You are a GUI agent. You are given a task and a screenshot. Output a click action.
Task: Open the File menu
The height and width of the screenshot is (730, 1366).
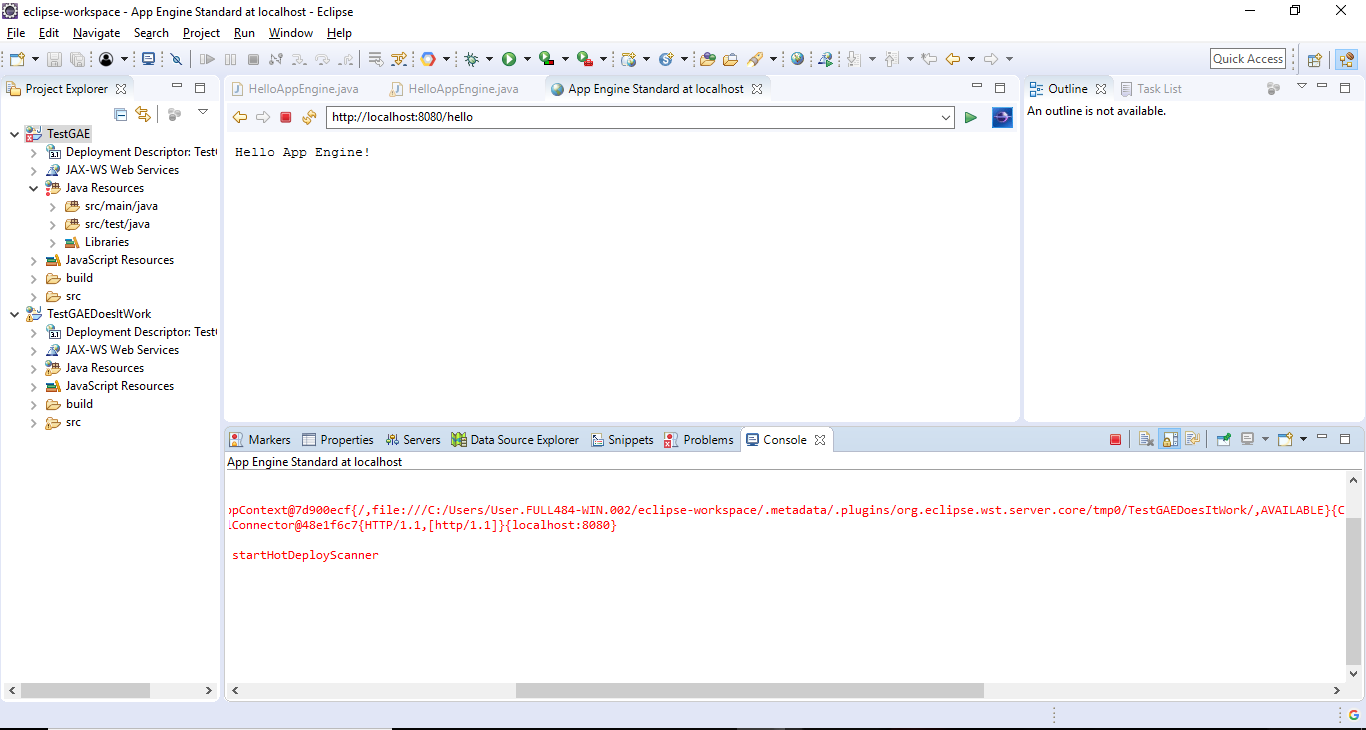(16, 33)
